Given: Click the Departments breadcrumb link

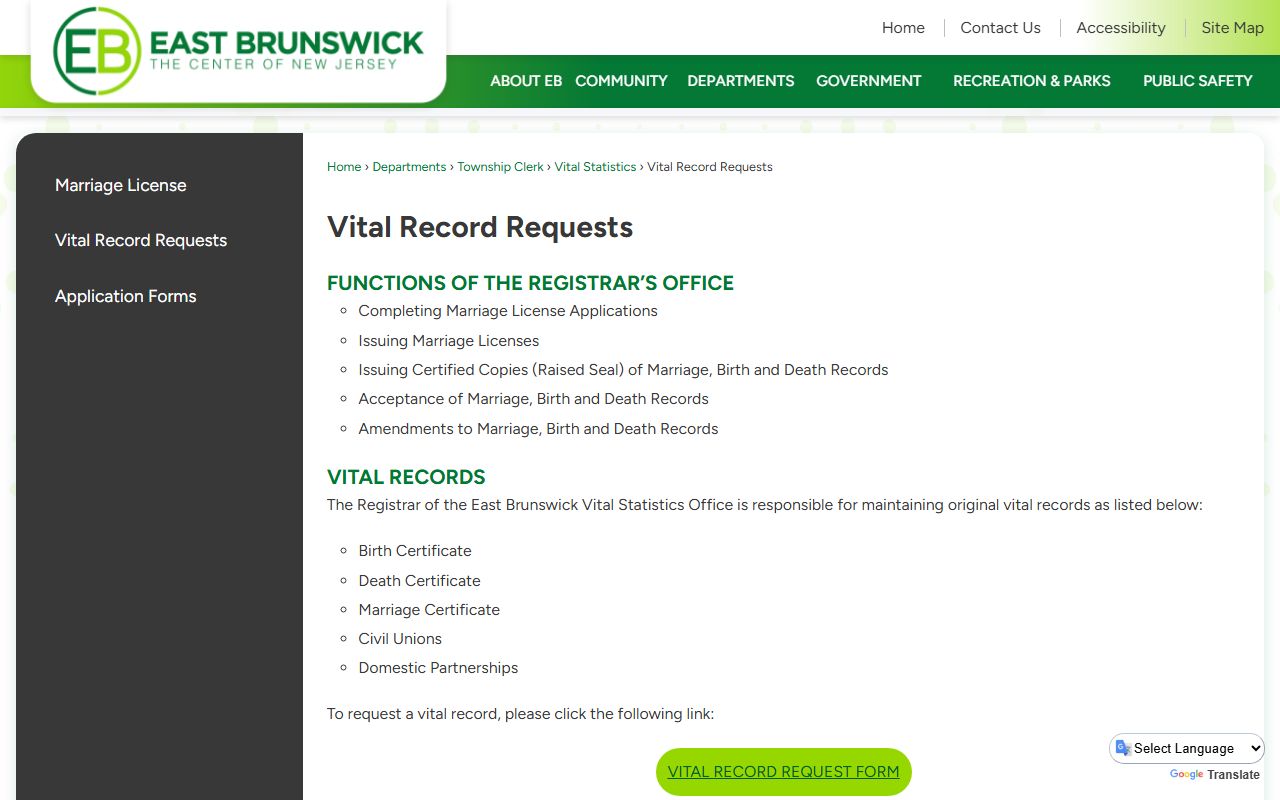Looking at the screenshot, I should [409, 167].
